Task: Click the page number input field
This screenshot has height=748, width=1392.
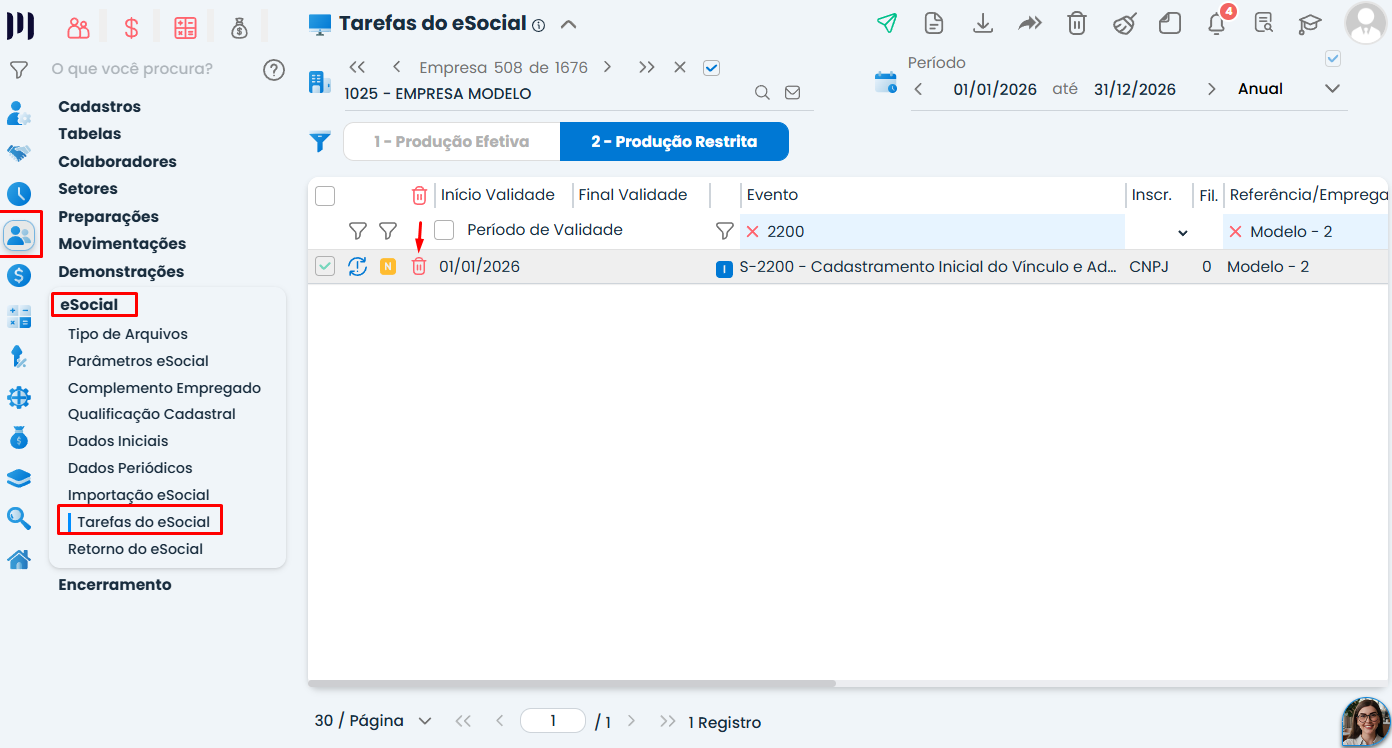Action: pyautogui.click(x=552, y=721)
